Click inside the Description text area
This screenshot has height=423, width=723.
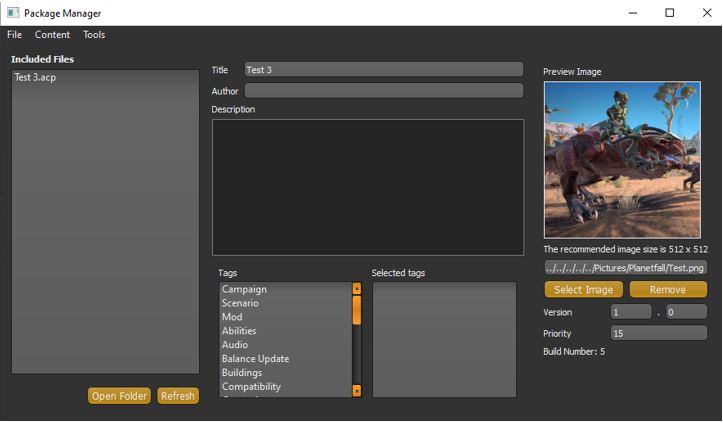[367, 187]
